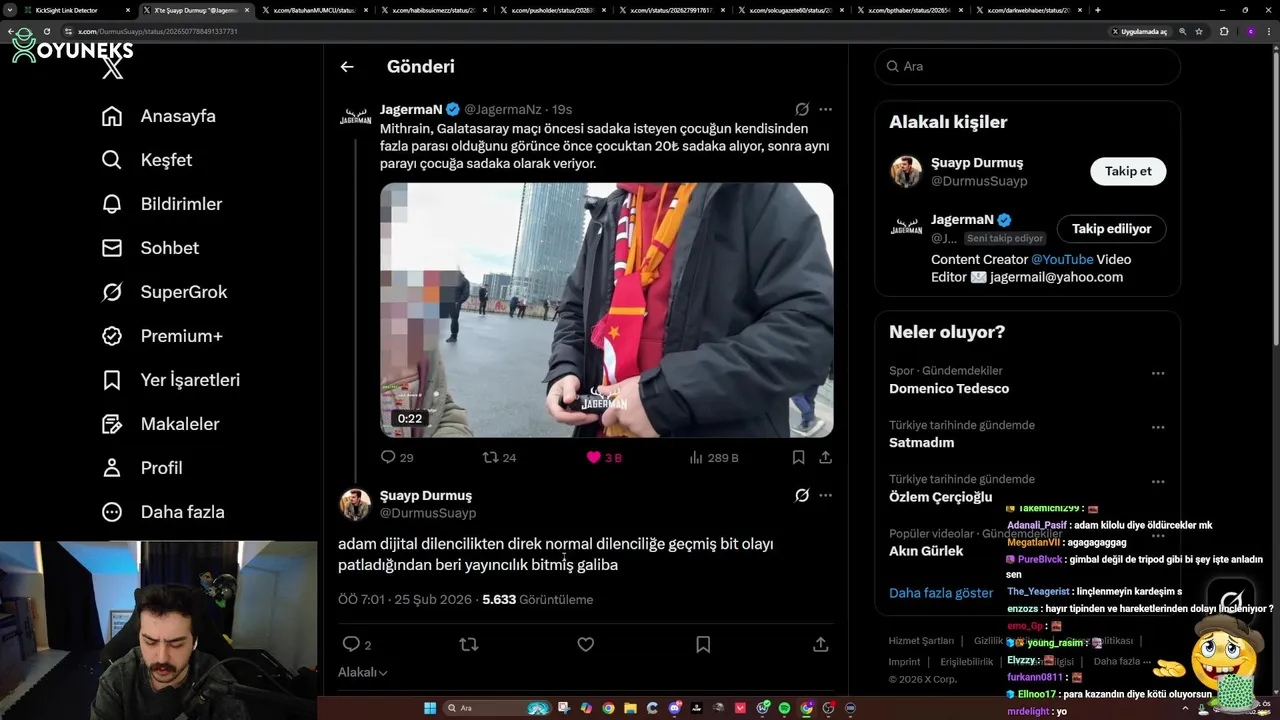
Task: Open Şuayp Durmuş's profile avatar on post
Action: coord(355,505)
